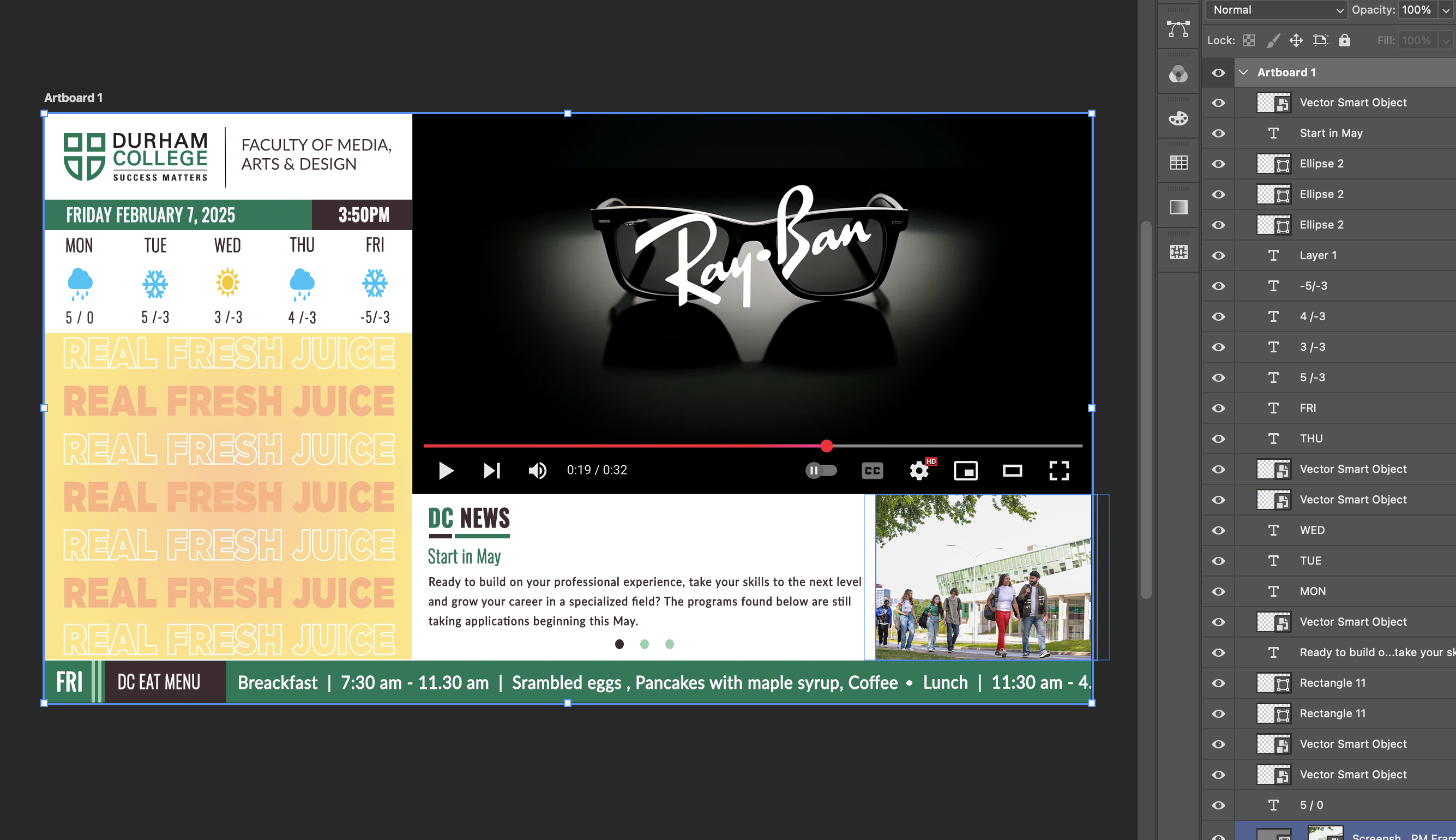This screenshot has width=1456, height=840.
Task: Open the Gradients panel icon
Action: (x=1178, y=207)
